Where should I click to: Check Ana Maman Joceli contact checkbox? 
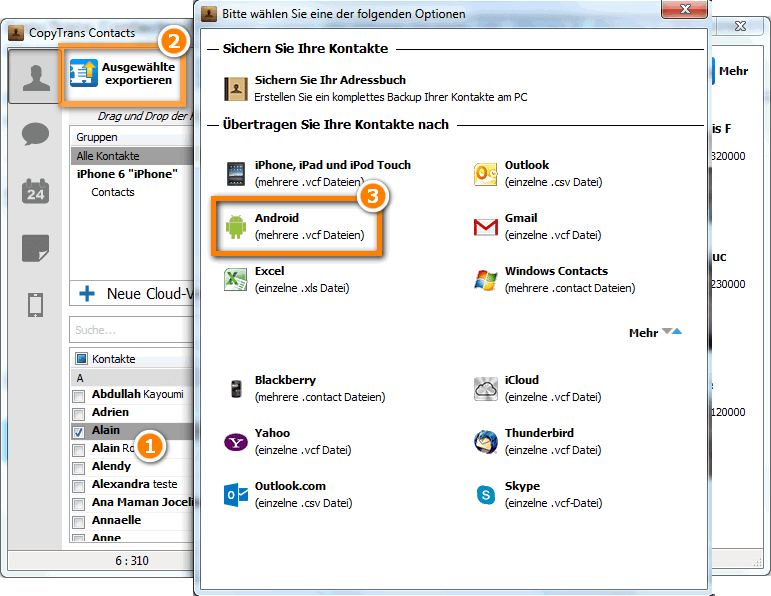(x=78, y=504)
